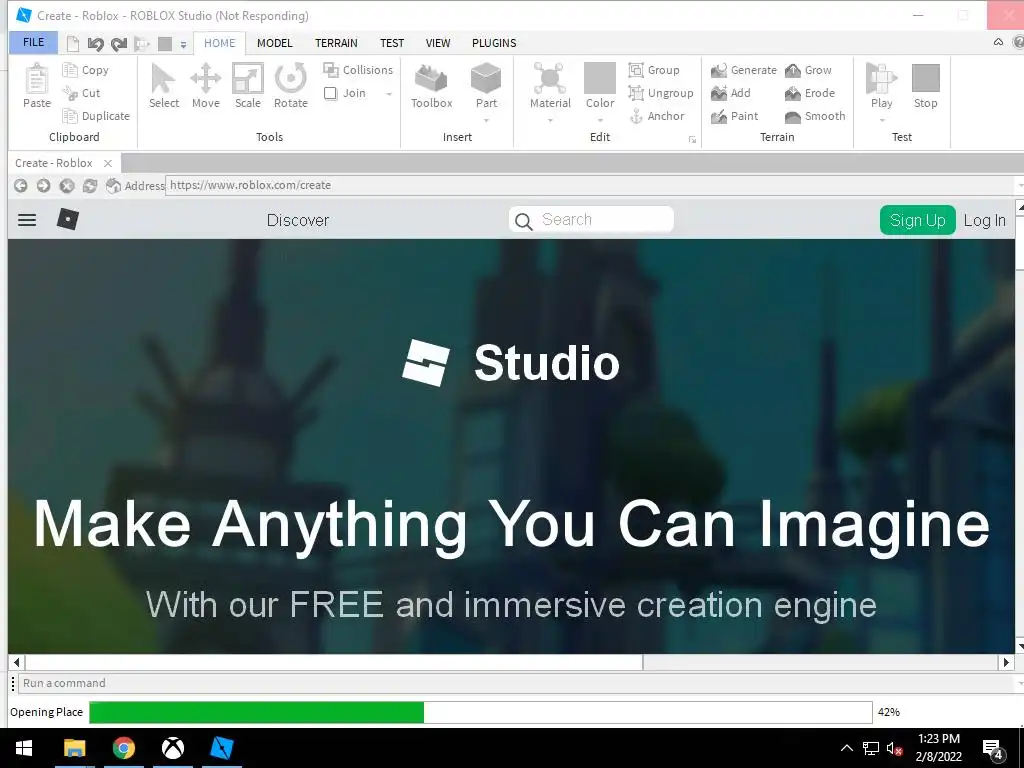This screenshot has height=768, width=1024.
Task: Click the Cut button
Action: coord(82,93)
